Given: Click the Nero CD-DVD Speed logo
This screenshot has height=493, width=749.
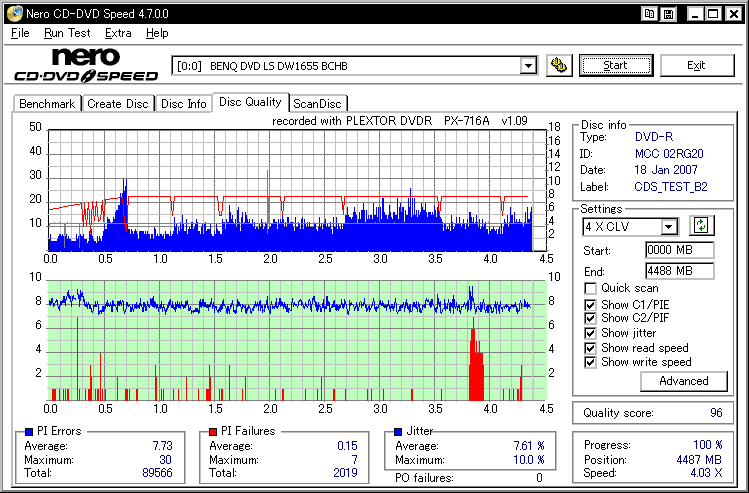Looking at the screenshot, I should 86,65.
